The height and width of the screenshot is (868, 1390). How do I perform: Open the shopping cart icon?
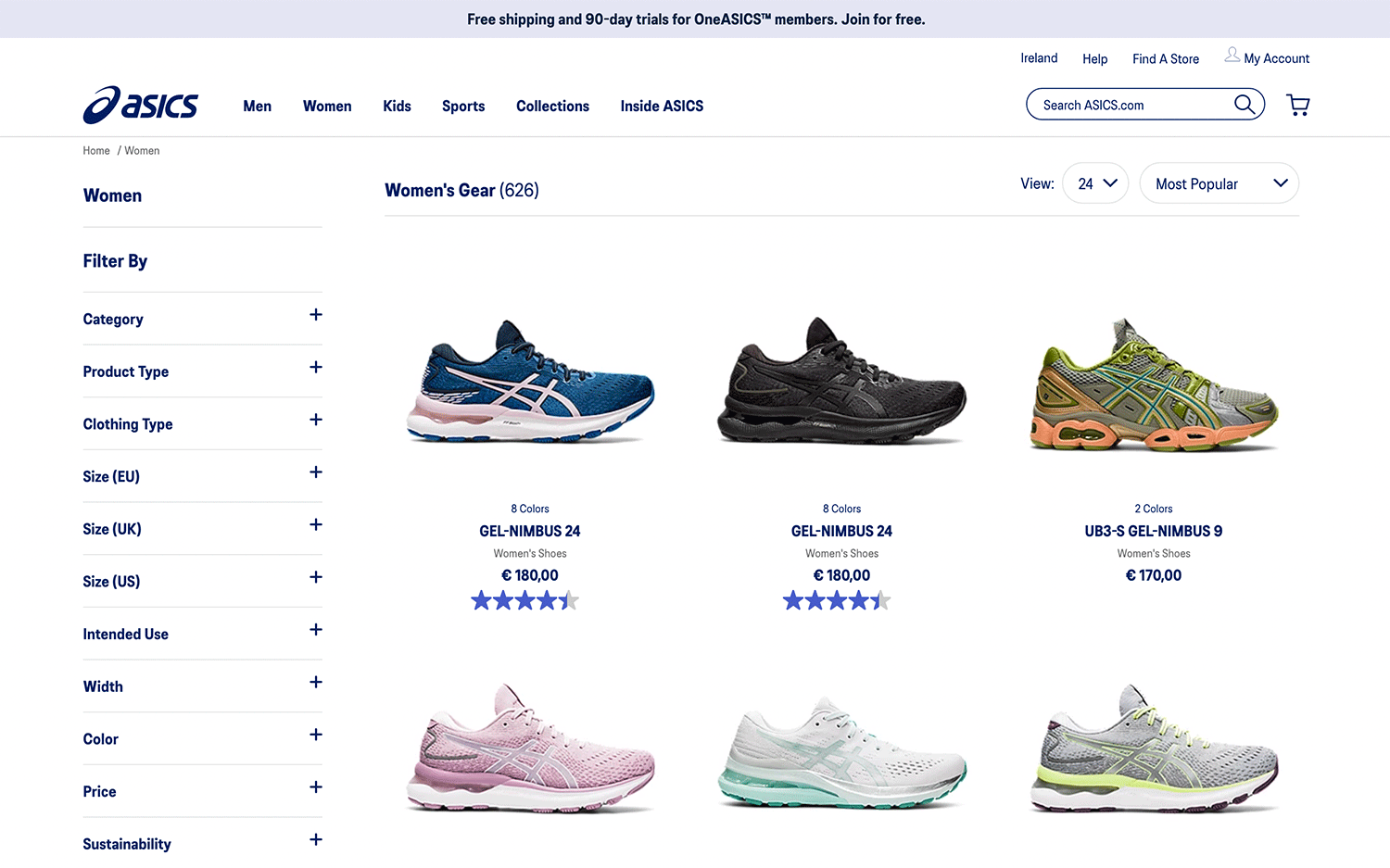[1298, 106]
